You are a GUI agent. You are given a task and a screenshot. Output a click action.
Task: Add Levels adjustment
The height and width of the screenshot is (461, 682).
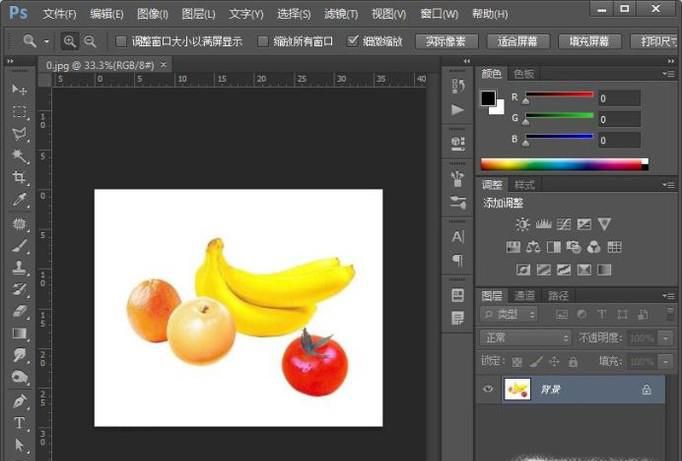tap(543, 224)
